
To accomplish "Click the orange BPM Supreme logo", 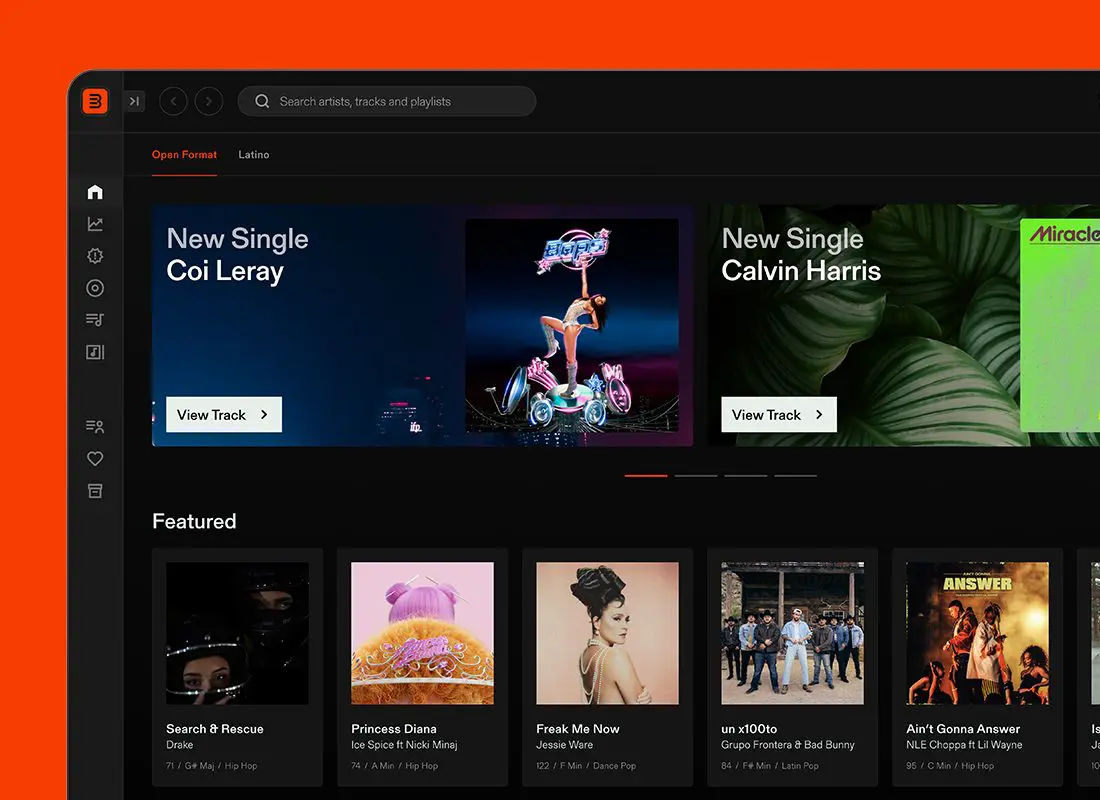I will click(95, 101).
